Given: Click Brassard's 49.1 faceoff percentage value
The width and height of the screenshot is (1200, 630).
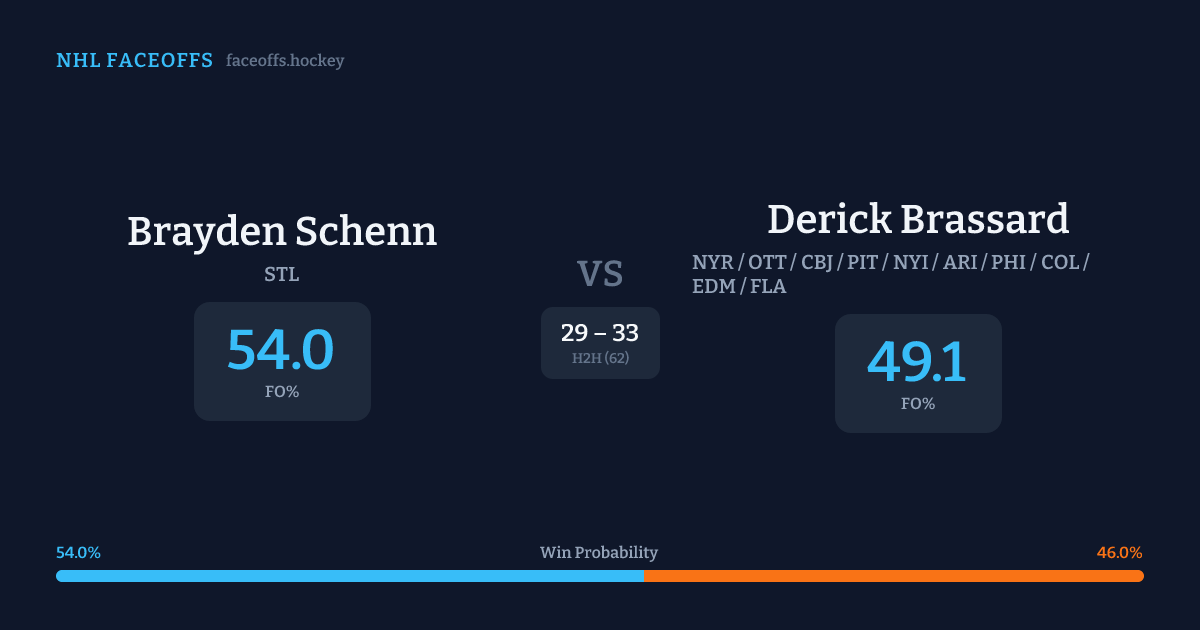Looking at the screenshot, I should (x=917, y=361).
